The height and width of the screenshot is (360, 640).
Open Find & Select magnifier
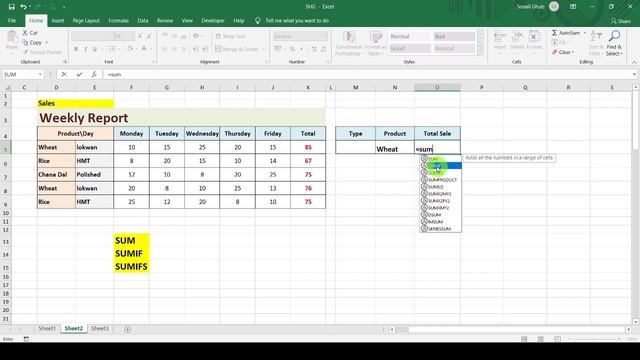tap(614, 43)
